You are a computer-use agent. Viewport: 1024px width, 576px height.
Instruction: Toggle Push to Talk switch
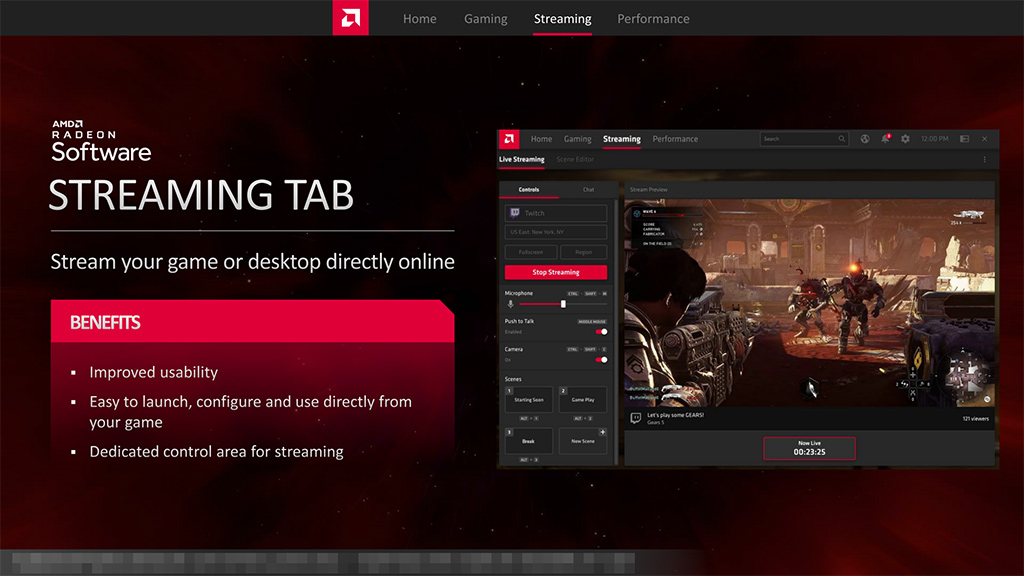[601, 332]
